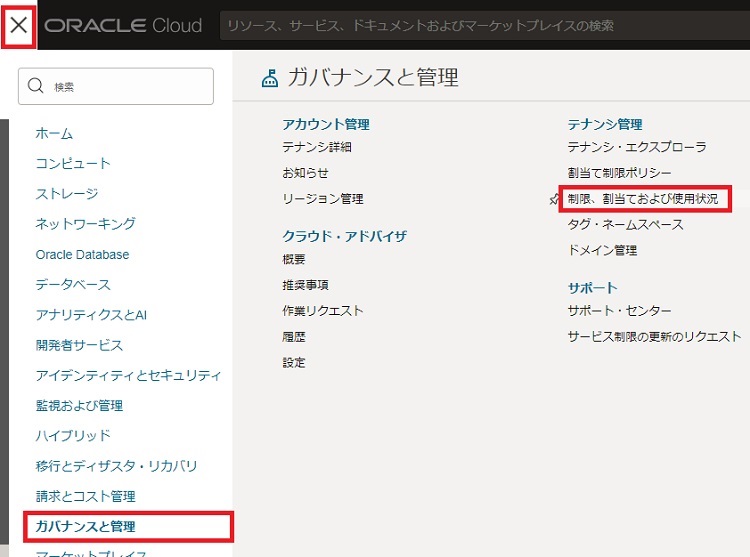Screen dimensions: 750x557
Task: Open Oracle Database menu entry
Action: click(82, 254)
